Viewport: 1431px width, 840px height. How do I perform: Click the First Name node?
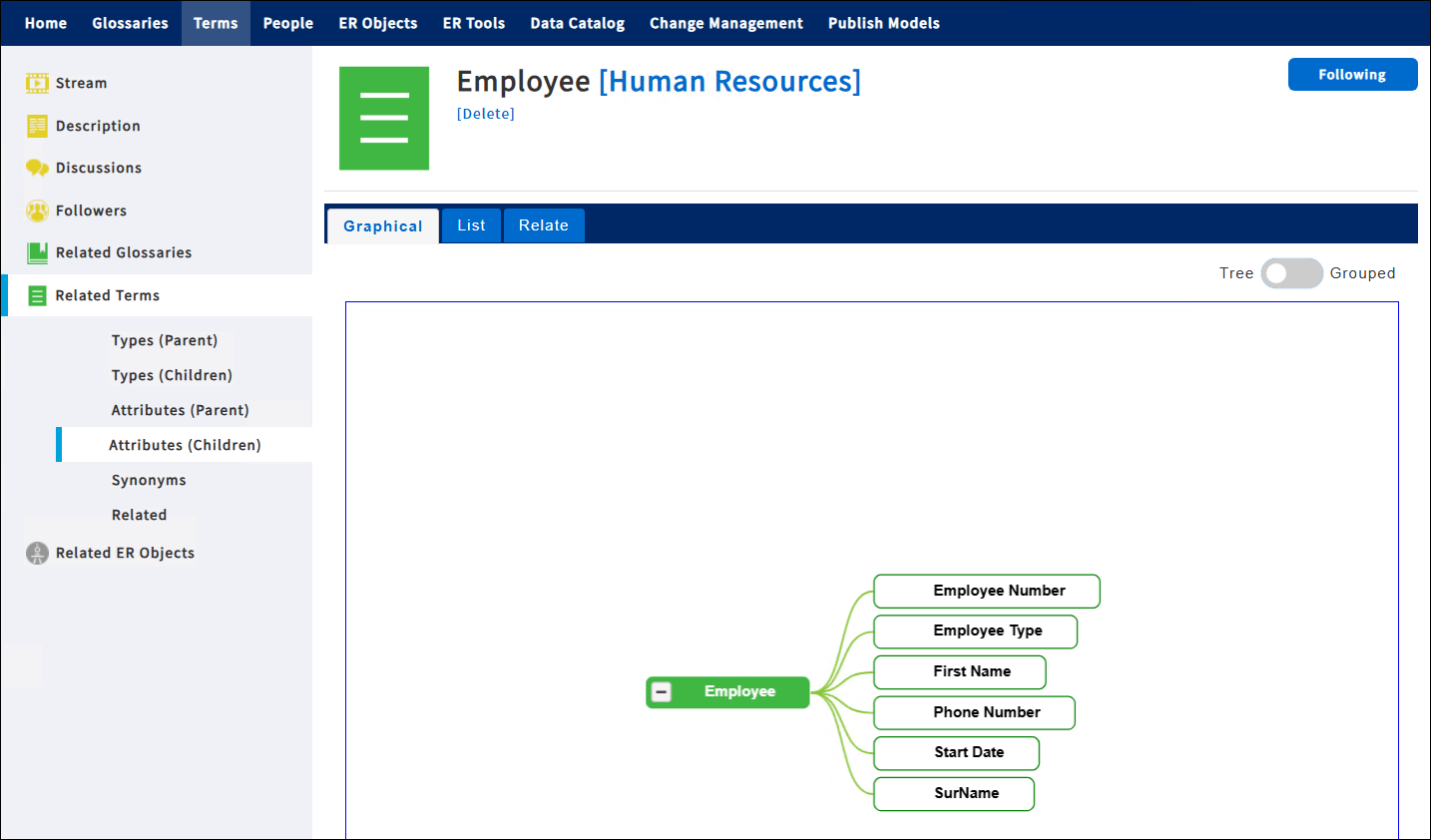coord(960,672)
